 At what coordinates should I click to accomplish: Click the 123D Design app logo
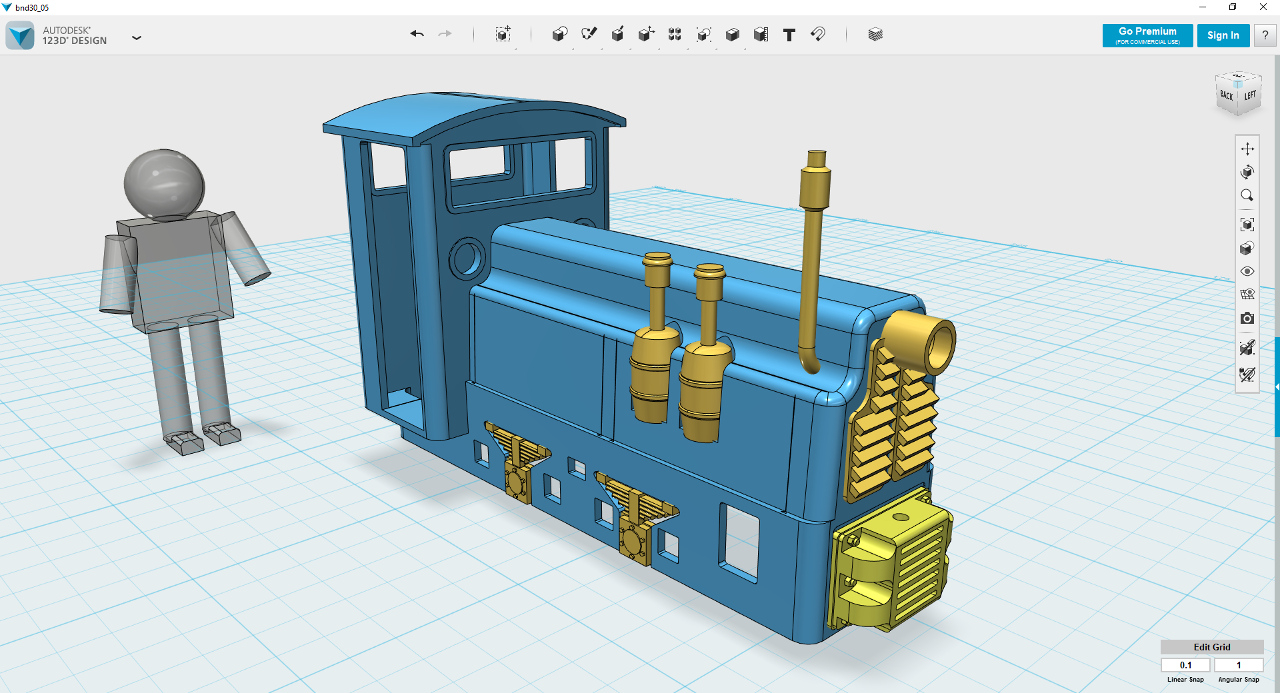(x=20, y=35)
